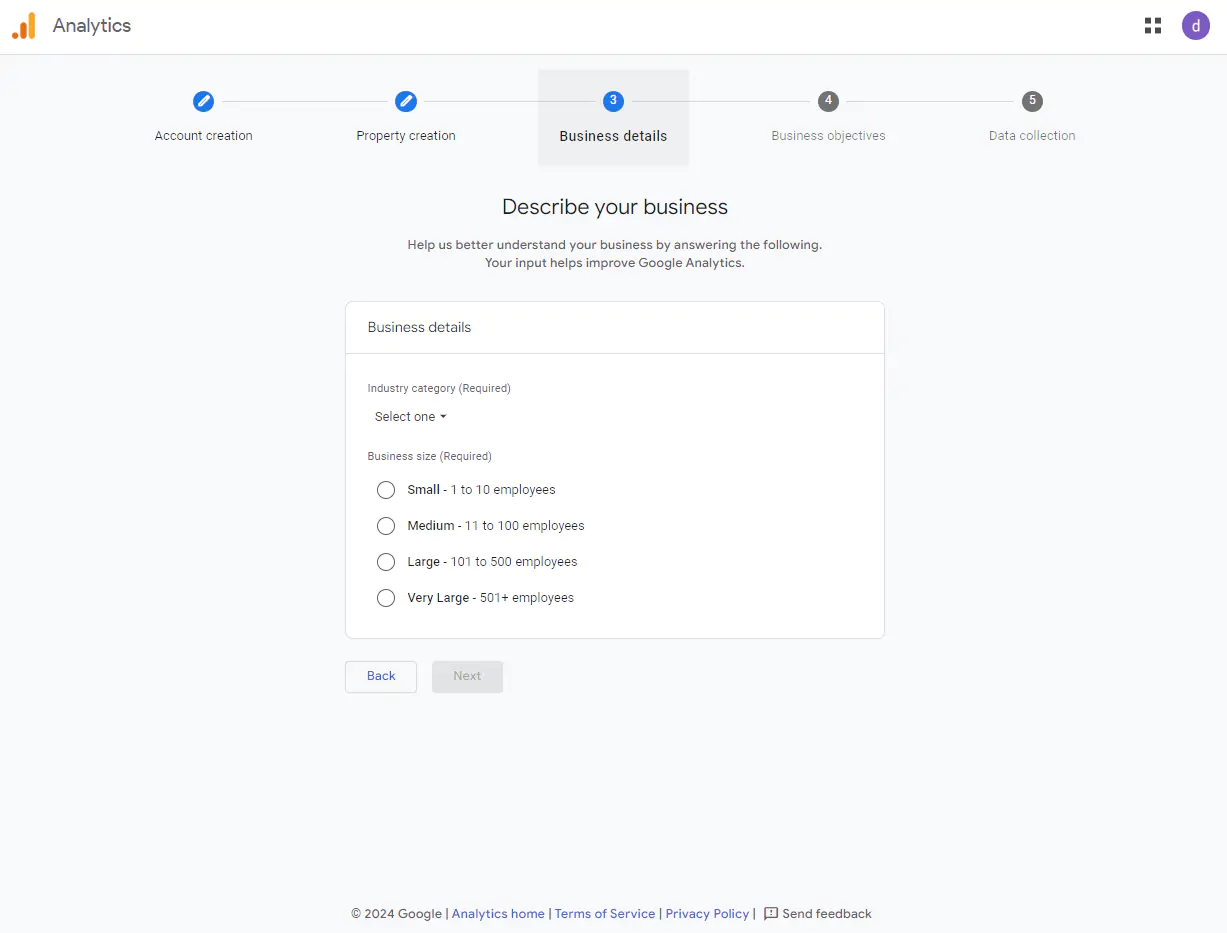The height and width of the screenshot is (933, 1227).
Task: Choose Very Large 501+ employees option
Action: (386, 598)
